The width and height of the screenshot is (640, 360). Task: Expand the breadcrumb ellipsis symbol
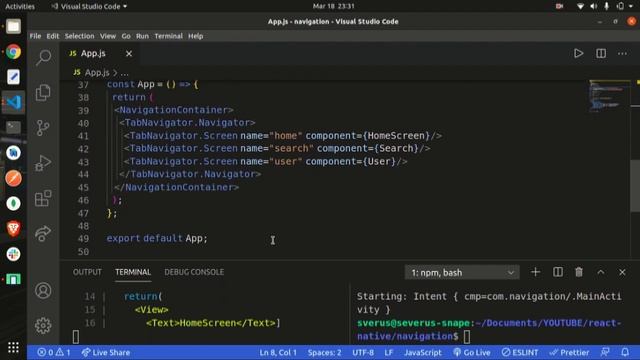124,73
